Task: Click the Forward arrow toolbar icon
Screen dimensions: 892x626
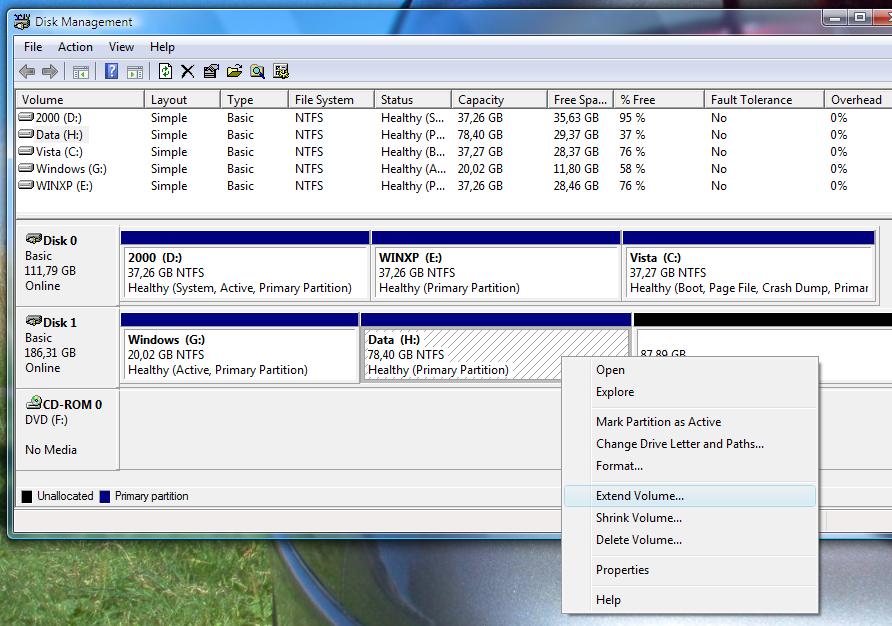Action: tap(50, 72)
